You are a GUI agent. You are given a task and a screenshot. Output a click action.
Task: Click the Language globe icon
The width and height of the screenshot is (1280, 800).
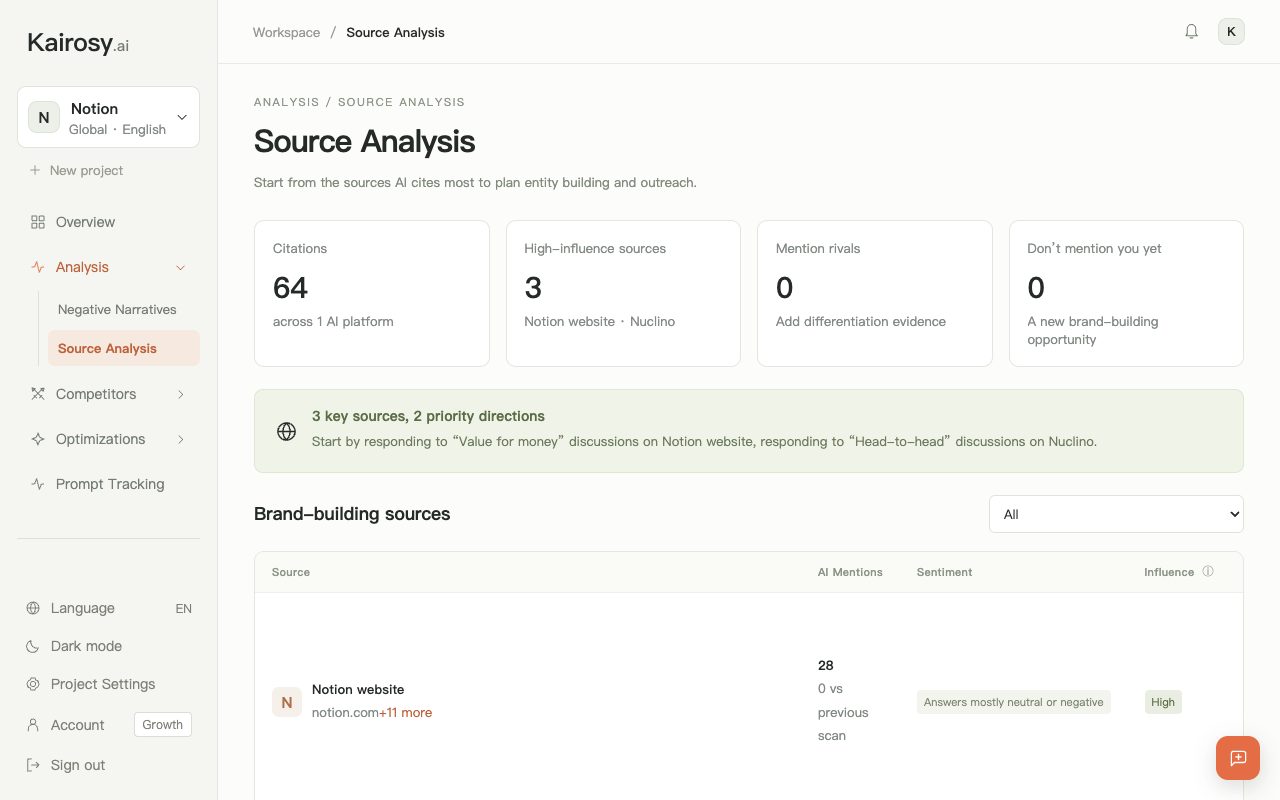33,608
